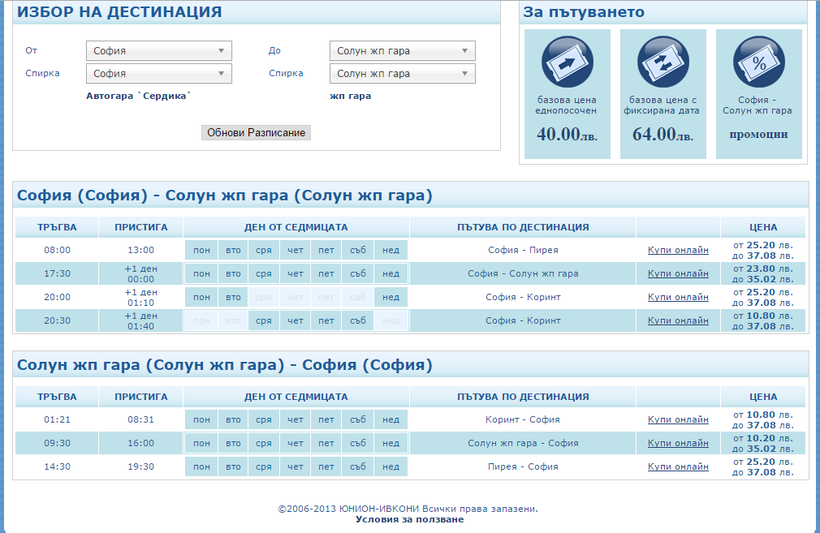Click the 'ЦЕНА' column header in first table
The height and width of the screenshot is (533, 820).
[x=763, y=227]
